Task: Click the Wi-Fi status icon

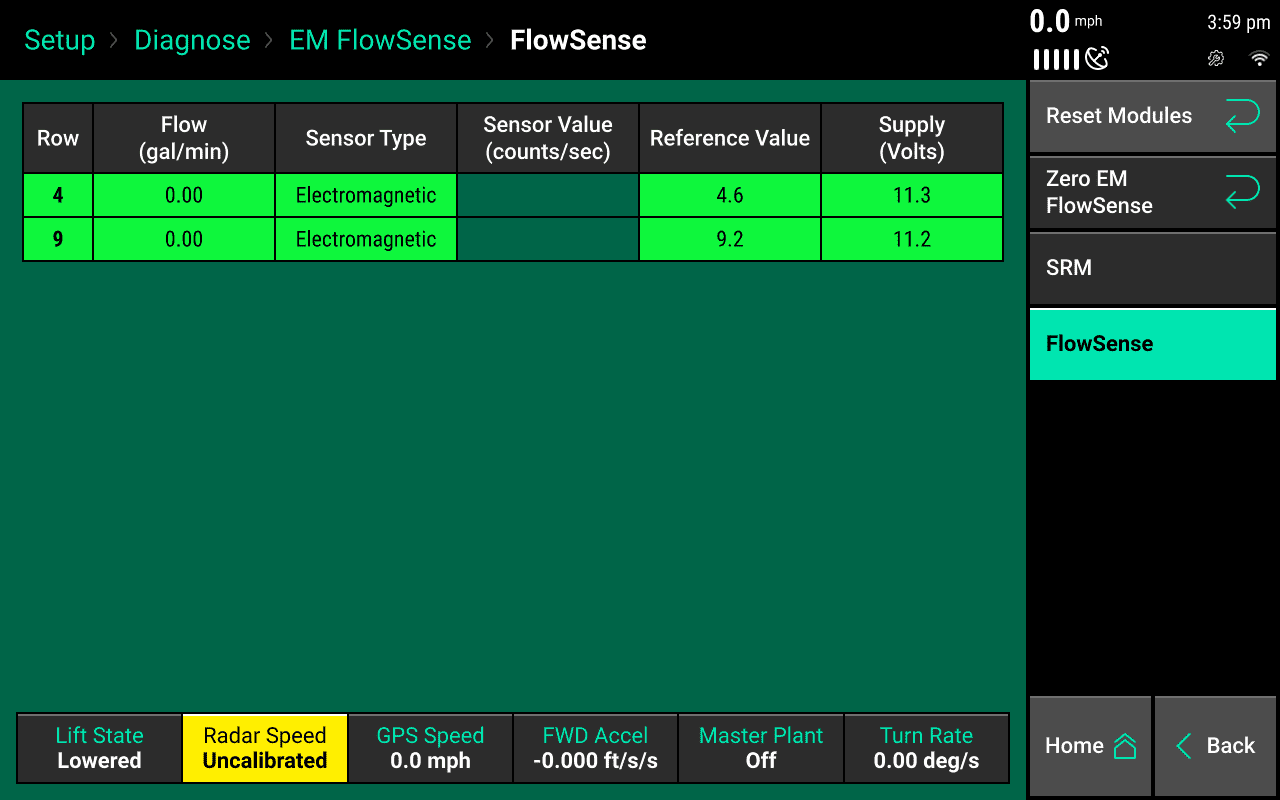Action: 1260,59
